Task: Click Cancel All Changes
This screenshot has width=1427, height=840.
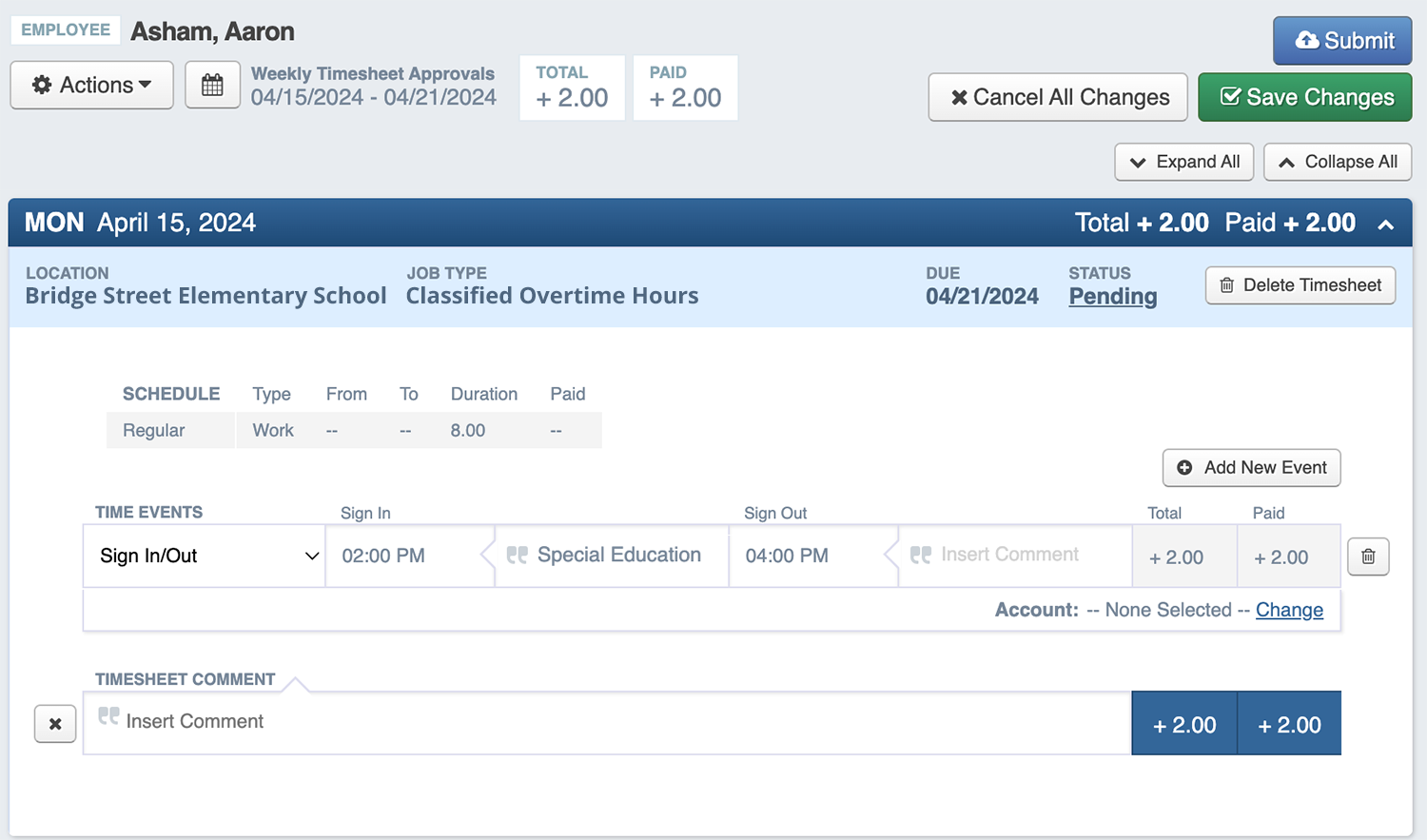Action: (1057, 96)
